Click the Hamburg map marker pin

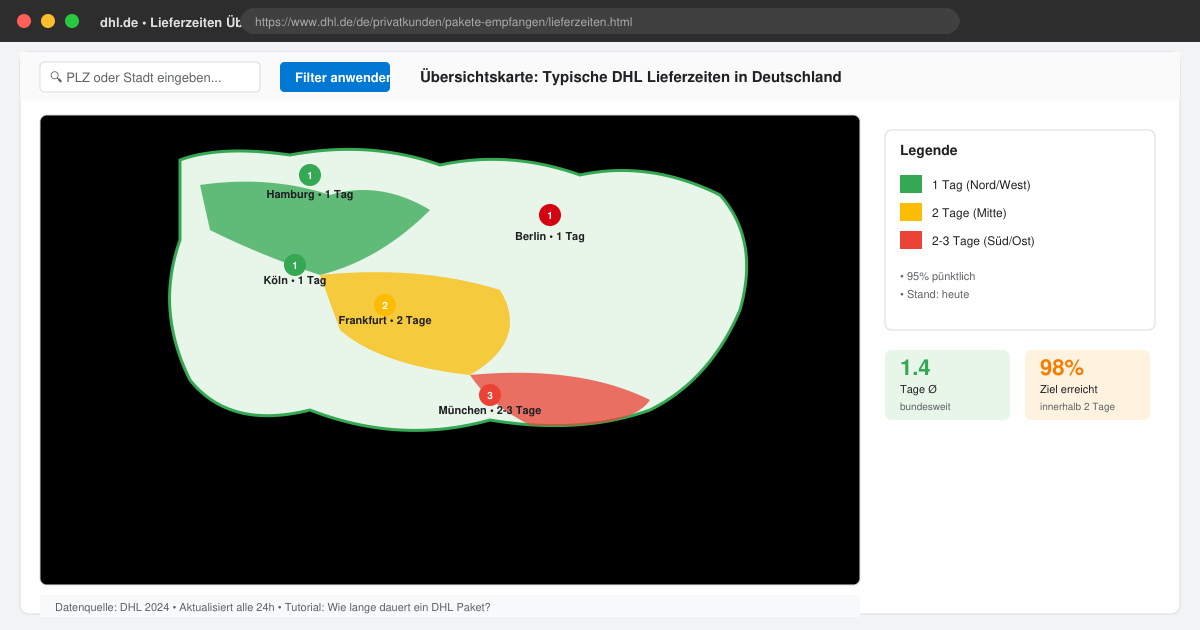pos(310,175)
